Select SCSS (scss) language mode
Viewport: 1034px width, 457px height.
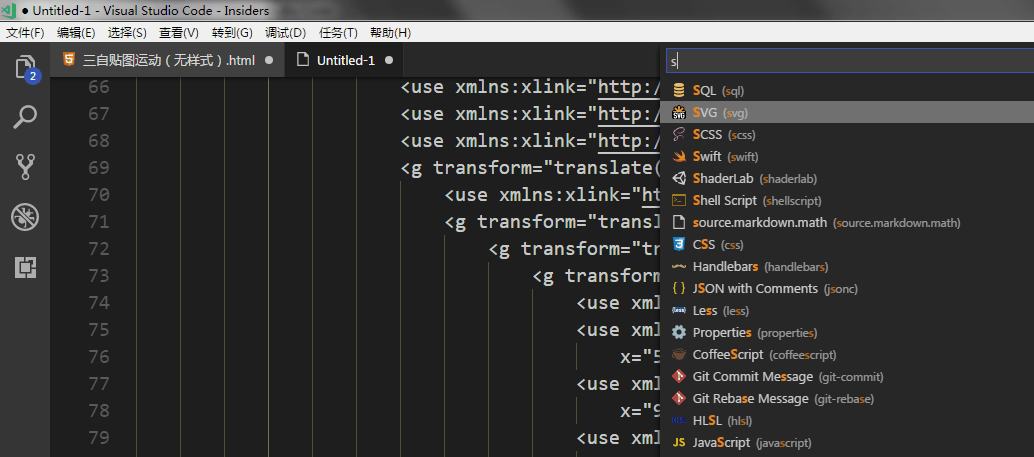tap(847, 135)
